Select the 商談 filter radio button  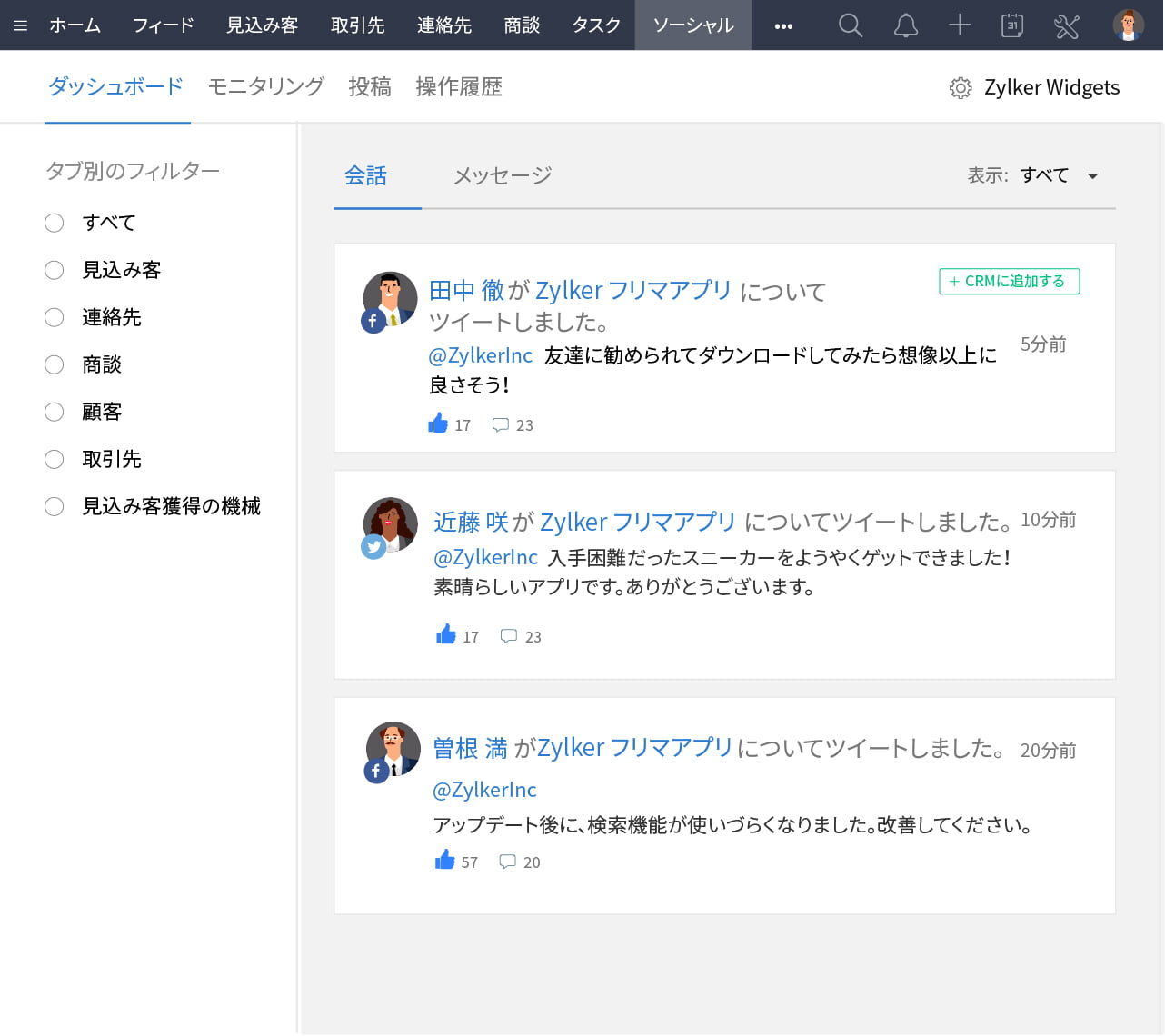pos(55,364)
